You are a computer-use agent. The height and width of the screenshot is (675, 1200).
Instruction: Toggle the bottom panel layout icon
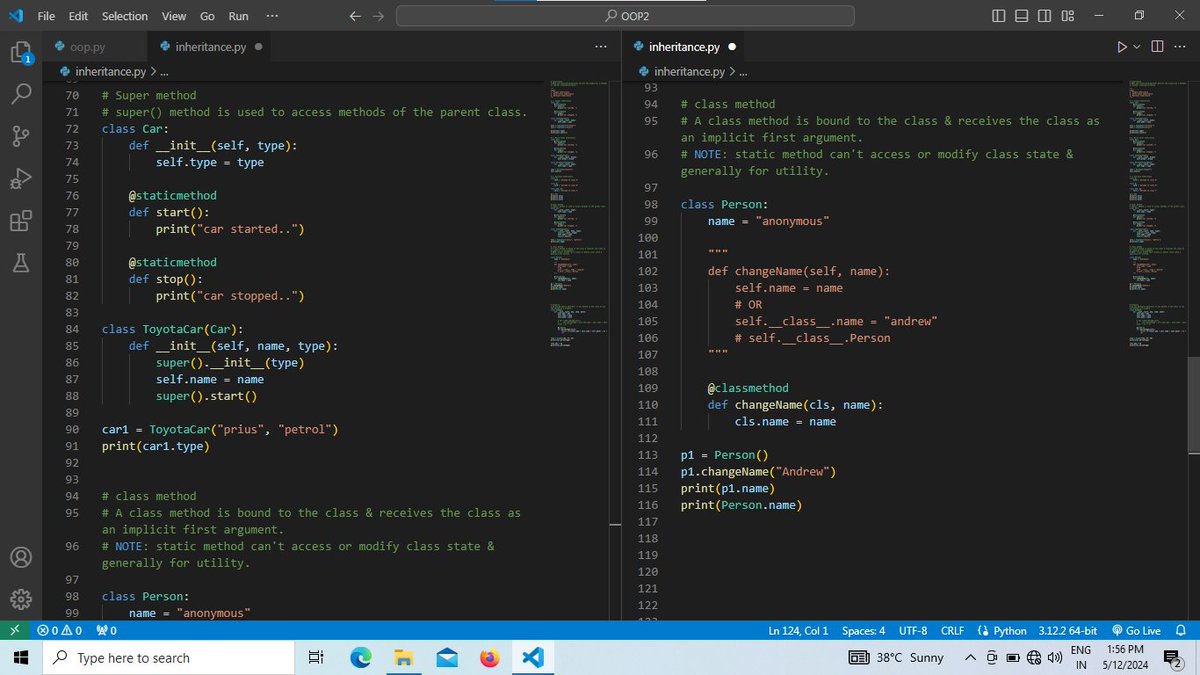1023,16
